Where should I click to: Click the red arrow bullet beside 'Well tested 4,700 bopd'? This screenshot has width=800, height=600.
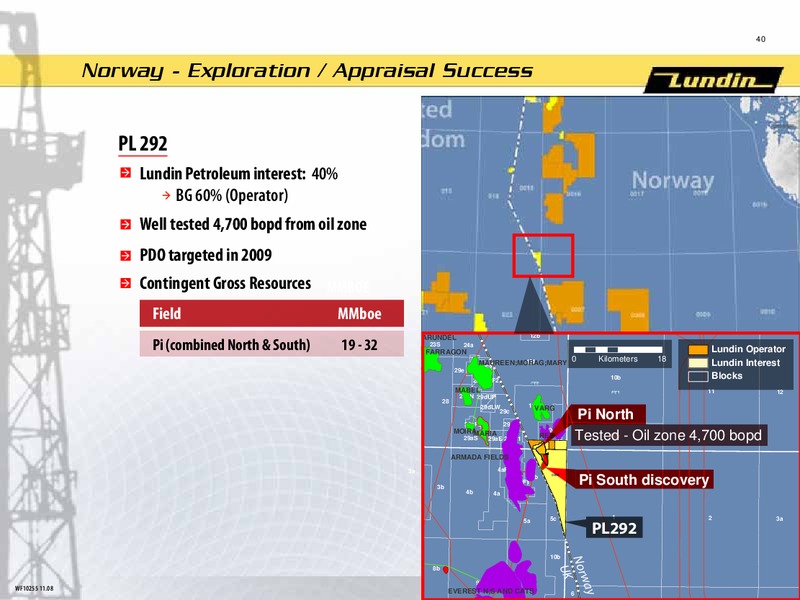126,224
